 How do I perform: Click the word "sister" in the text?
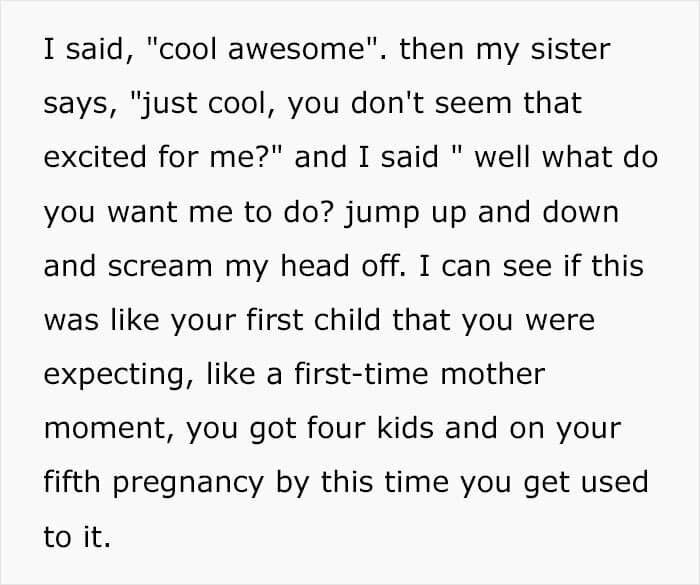coord(570,49)
